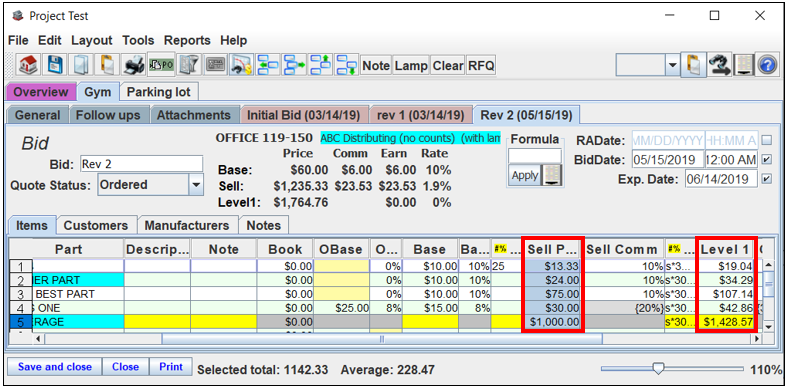Image resolution: width=786 pixels, height=389 pixels.
Task: Open the Help menu
Action: [234, 40]
